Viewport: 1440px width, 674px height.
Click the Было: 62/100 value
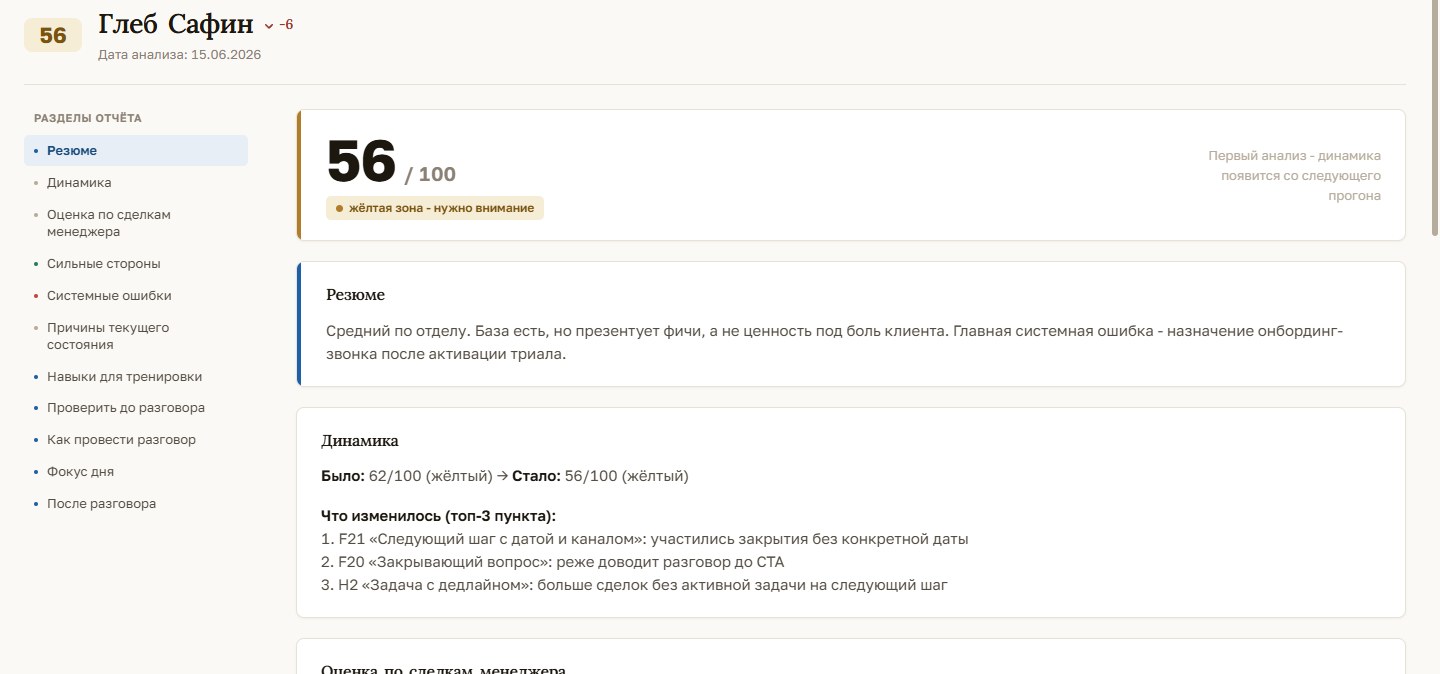pyautogui.click(x=407, y=477)
